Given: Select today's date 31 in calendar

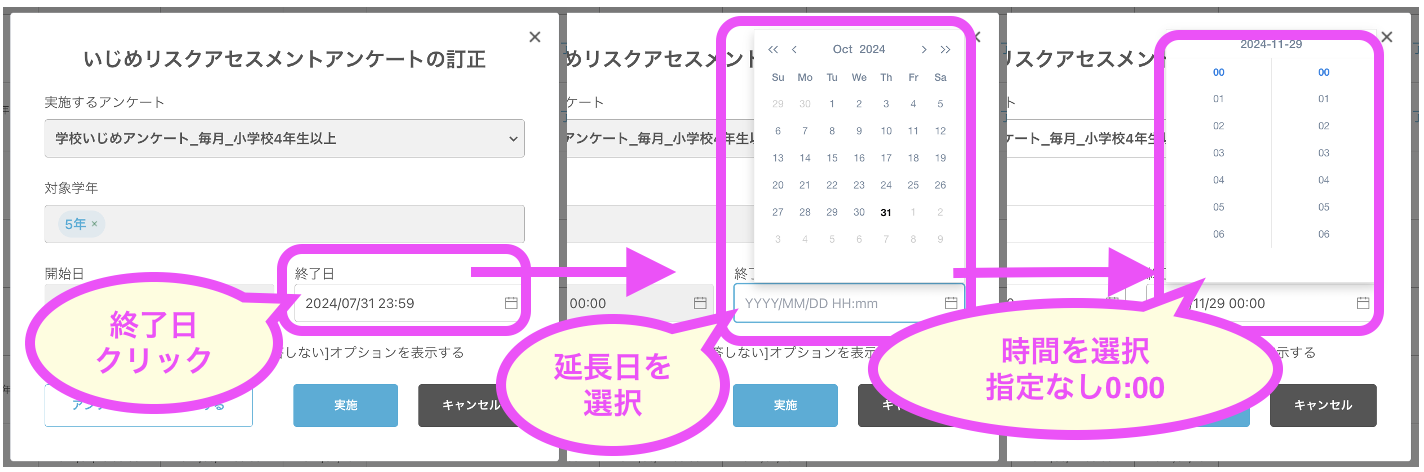Looking at the screenshot, I should click(886, 212).
